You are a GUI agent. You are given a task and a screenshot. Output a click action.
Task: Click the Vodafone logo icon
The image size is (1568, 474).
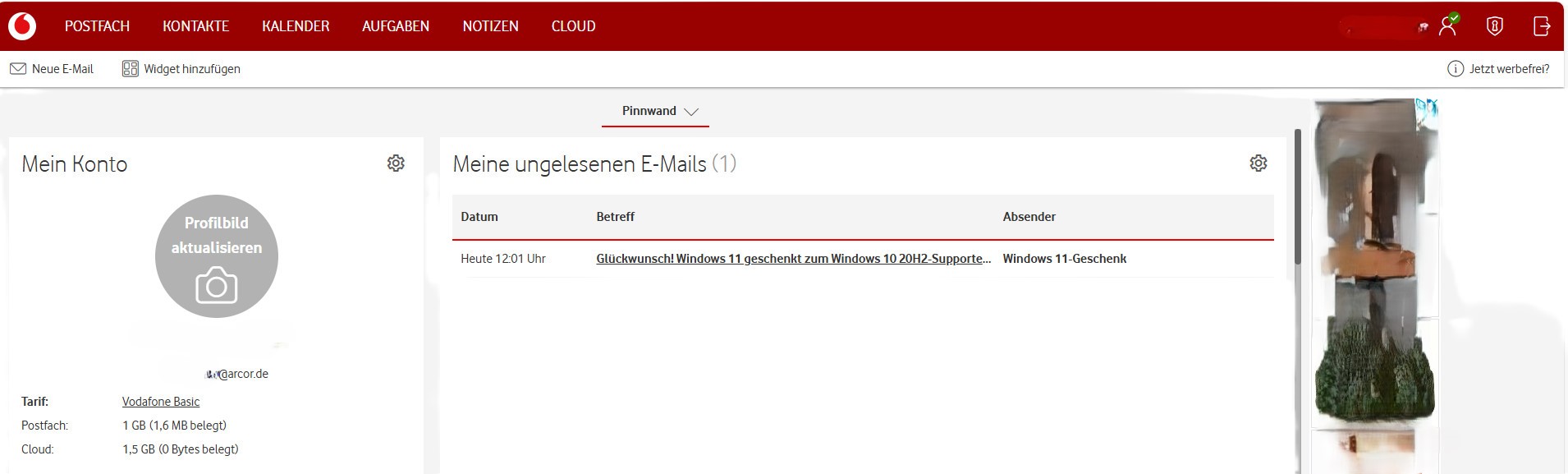pyautogui.click(x=22, y=26)
